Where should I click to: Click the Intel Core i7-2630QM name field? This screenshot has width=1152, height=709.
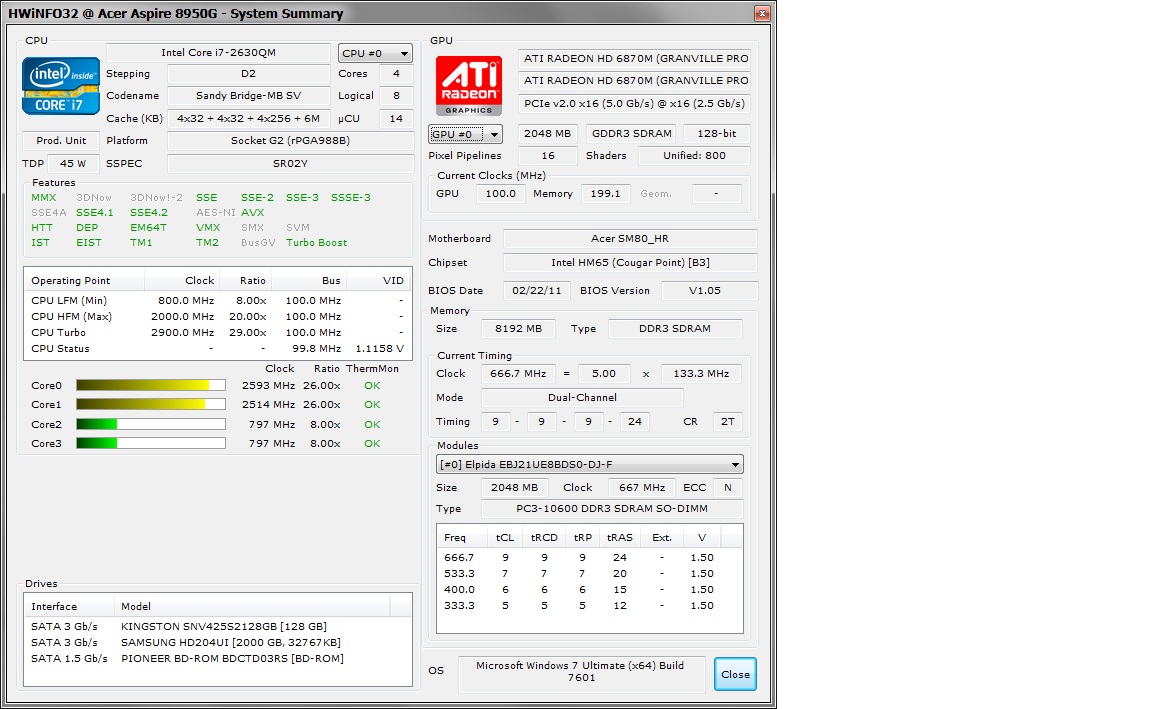[x=218, y=53]
